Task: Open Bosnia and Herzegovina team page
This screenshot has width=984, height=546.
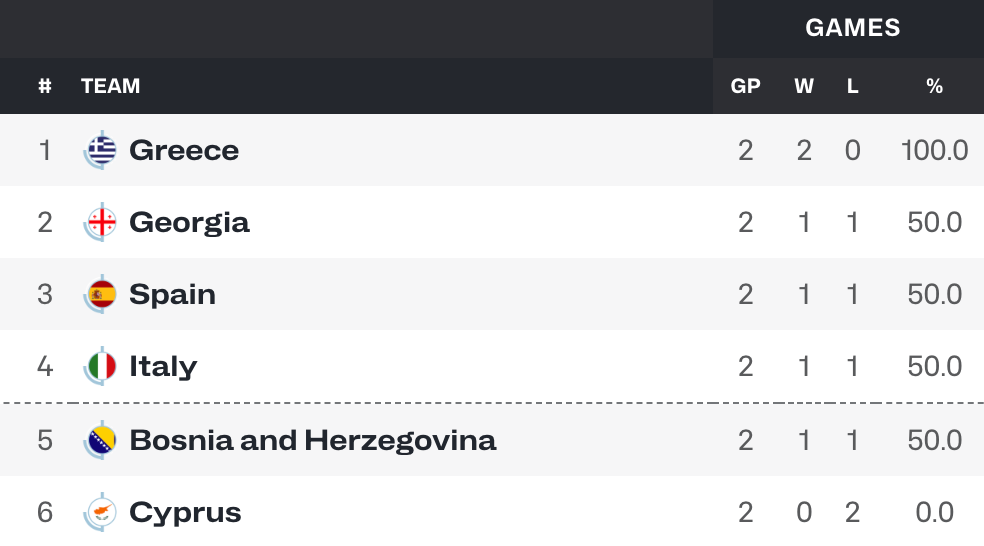Action: (x=313, y=441)
